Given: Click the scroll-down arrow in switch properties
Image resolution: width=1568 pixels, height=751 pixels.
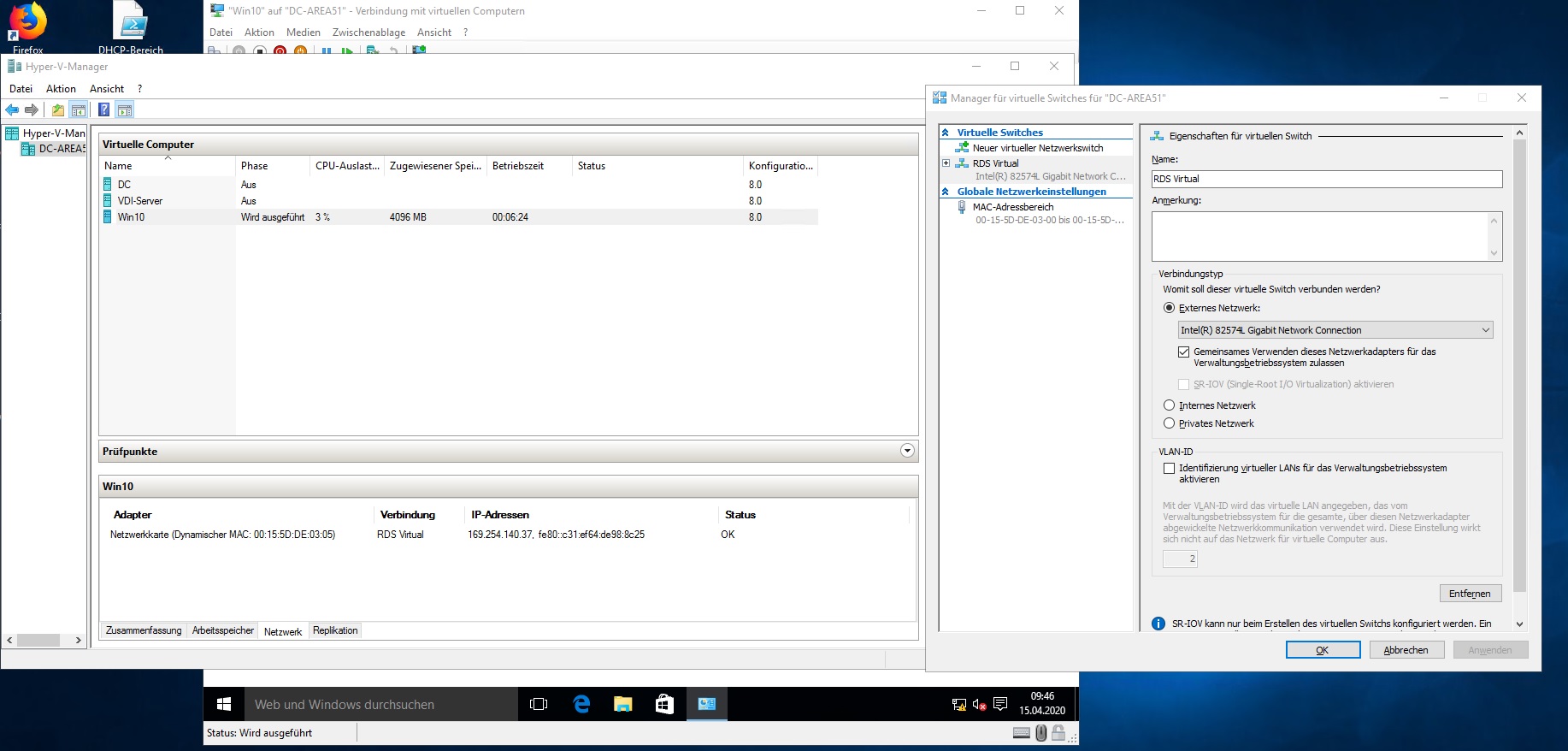Looking at the screenshot, I should [x=1519, y=624].
